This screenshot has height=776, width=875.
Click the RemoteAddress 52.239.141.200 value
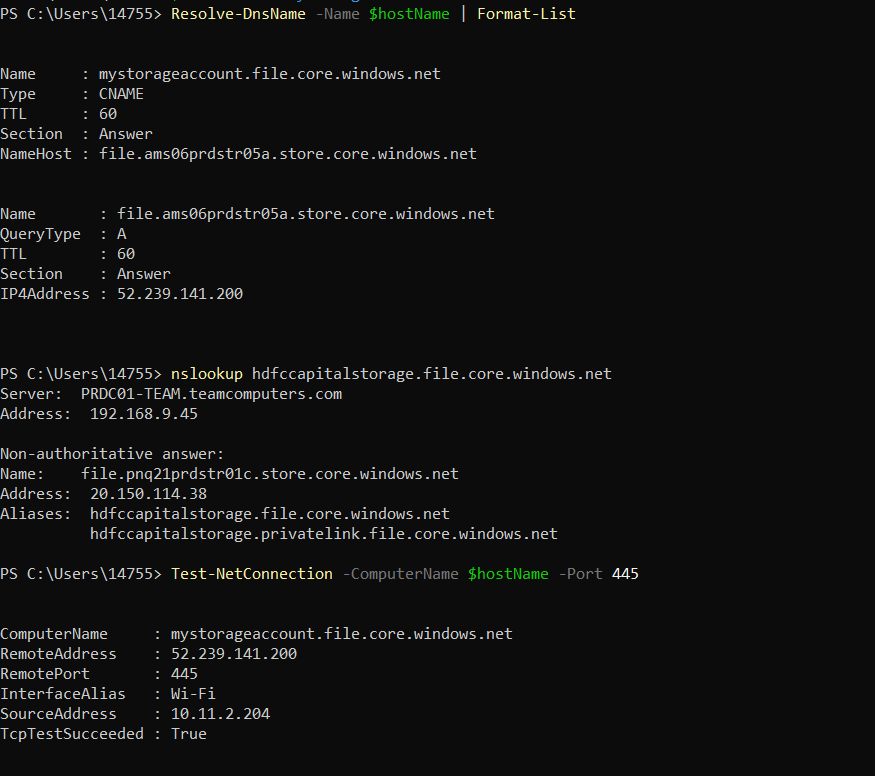coord(234,654)
